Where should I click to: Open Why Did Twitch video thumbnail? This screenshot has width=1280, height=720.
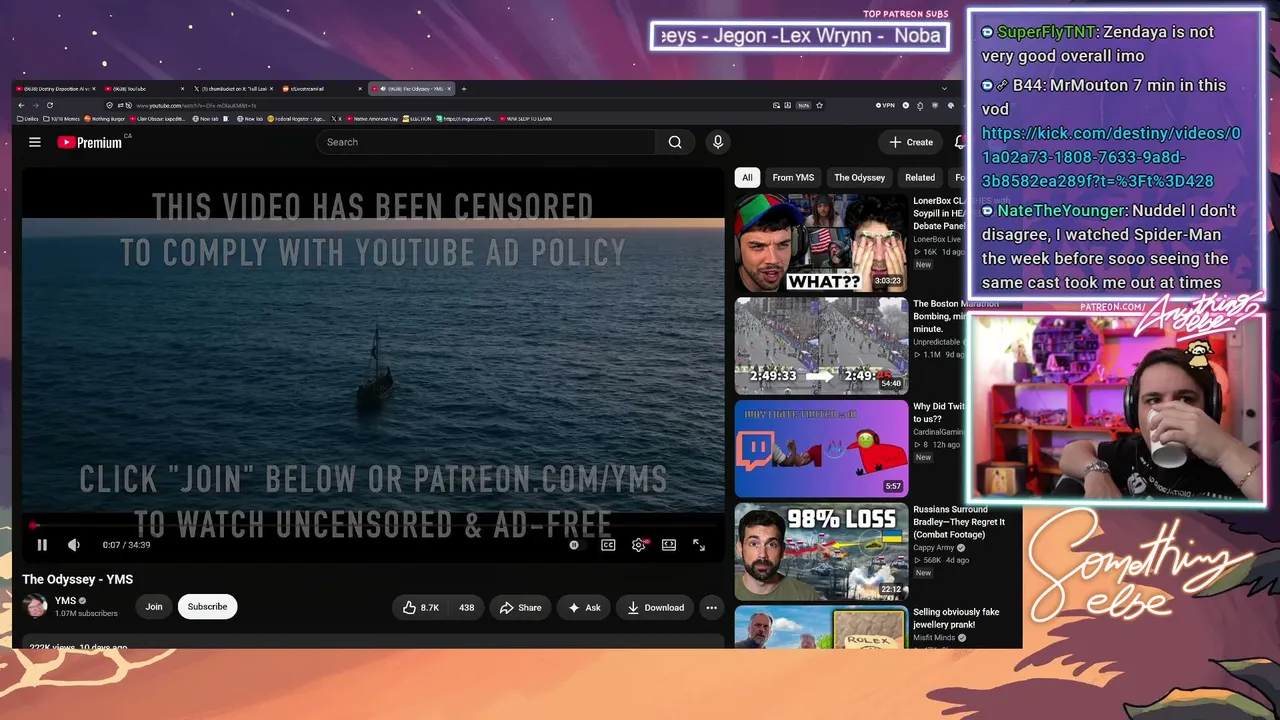[821, 449]
